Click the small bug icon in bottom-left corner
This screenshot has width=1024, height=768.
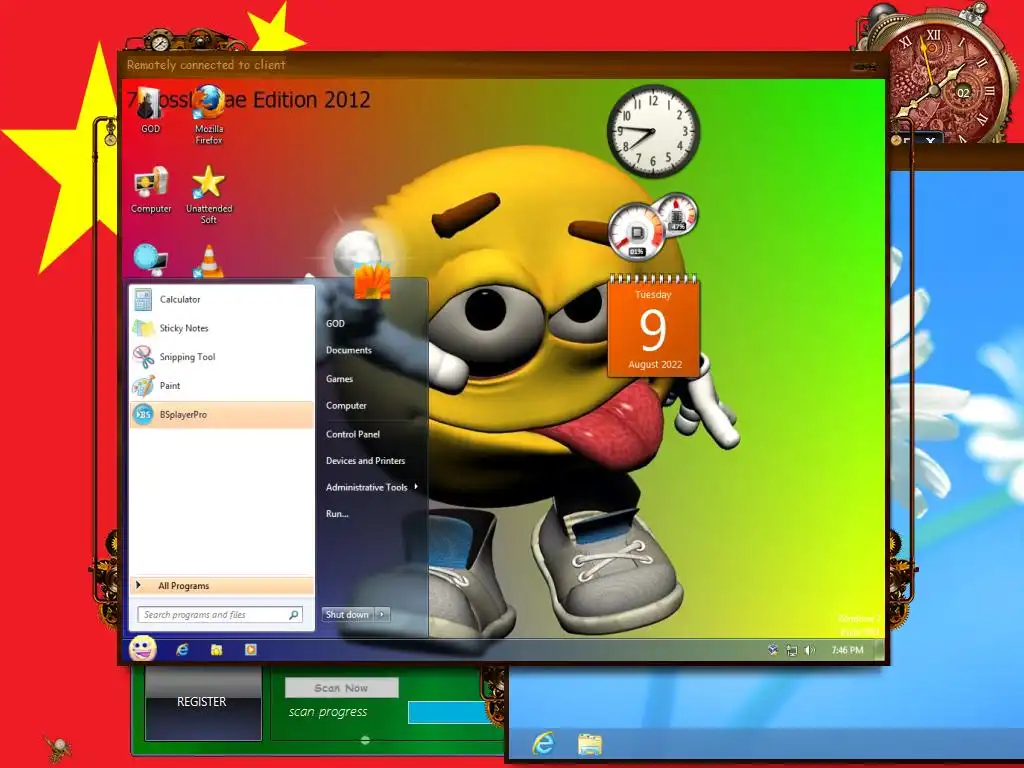coord(58,746)
